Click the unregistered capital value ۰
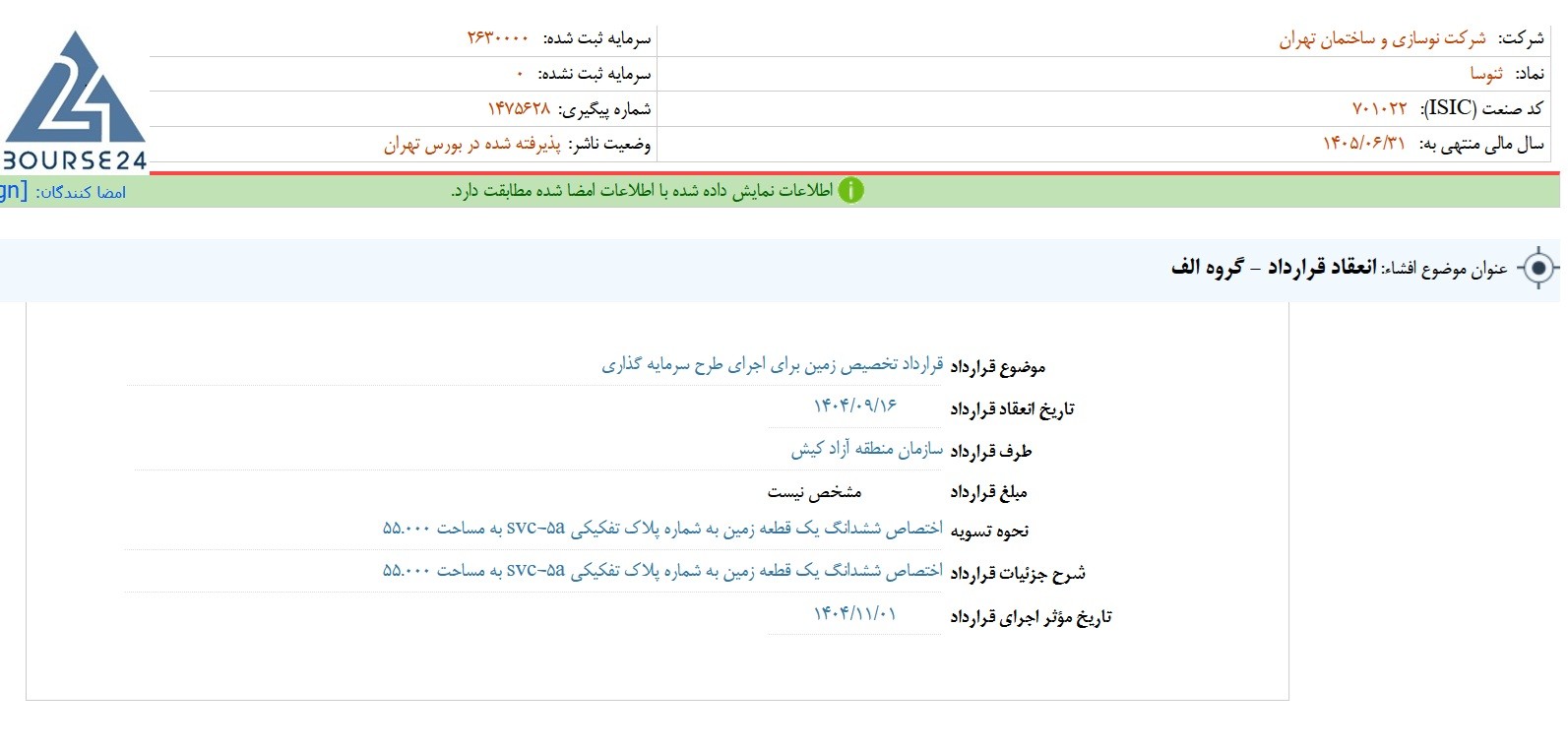Screen dimensions: 1568x751 click(520, 74)
